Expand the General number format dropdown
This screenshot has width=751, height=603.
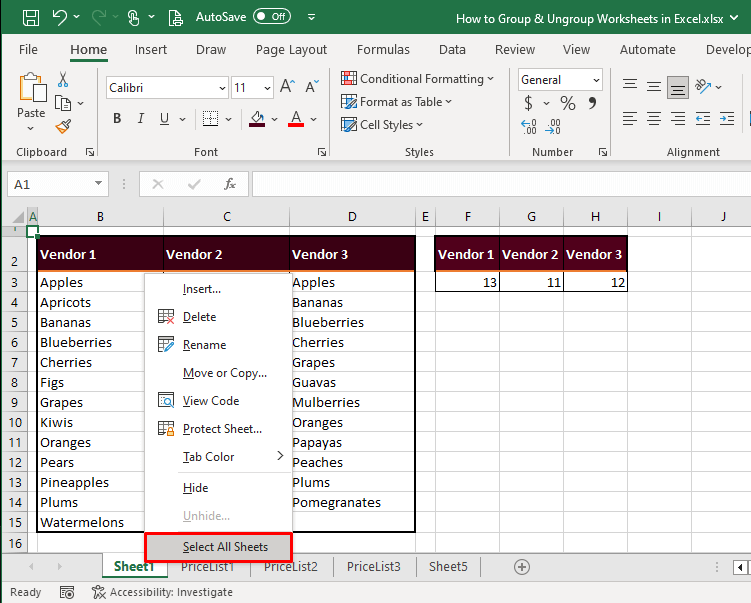coord(596,80)
